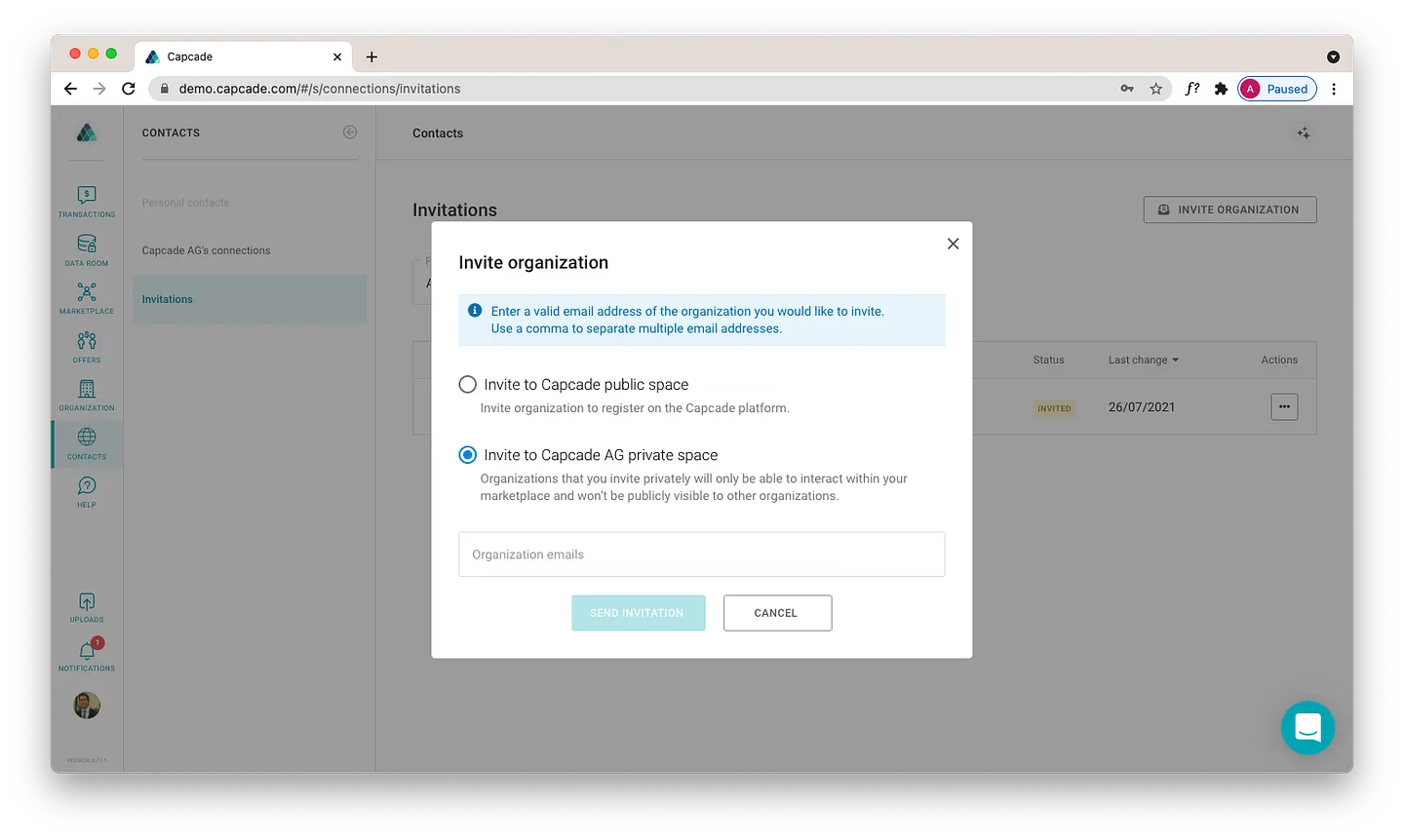Click the info icon in the blue notice

[x=475, y=311]
